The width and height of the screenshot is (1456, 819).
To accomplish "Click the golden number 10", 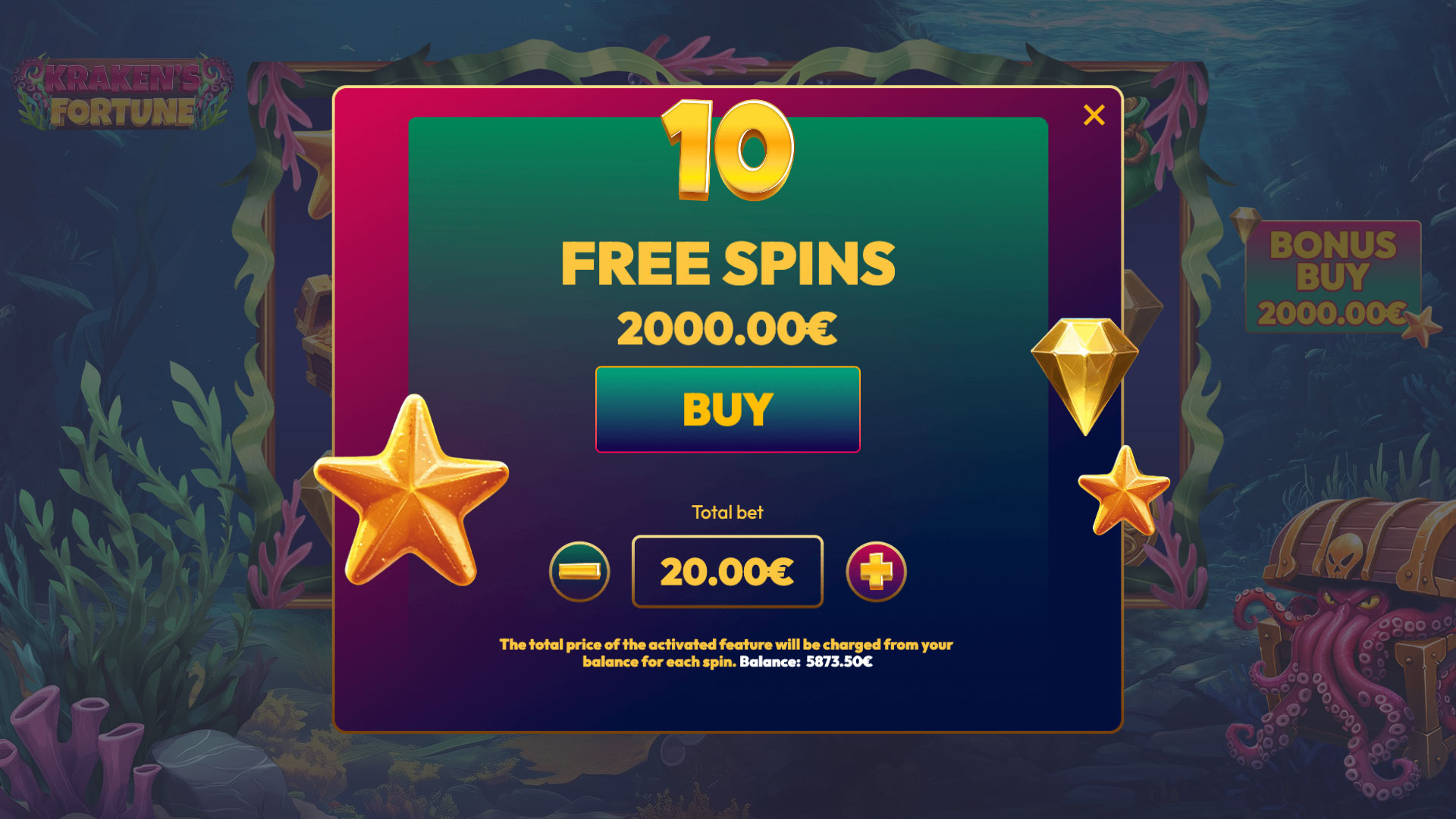I will click(728, 150).
